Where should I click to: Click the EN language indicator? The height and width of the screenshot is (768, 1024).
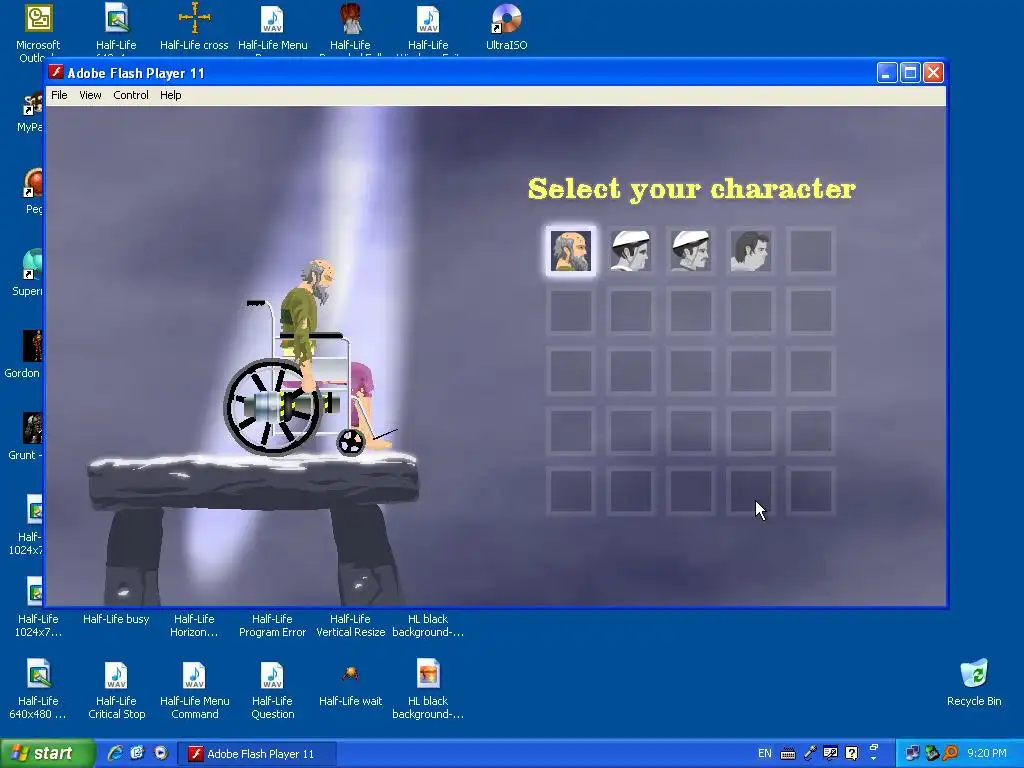point(765,754)
